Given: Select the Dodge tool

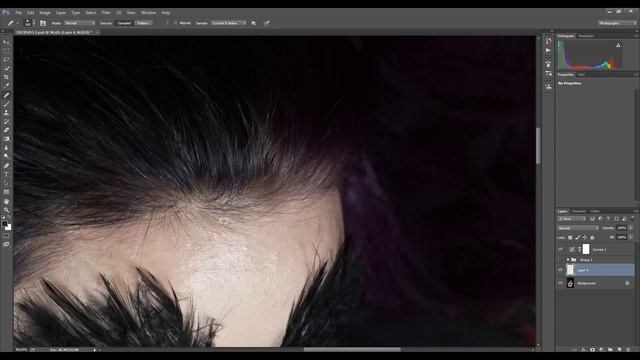Looking at the screenshot, I should pos(6,156).
